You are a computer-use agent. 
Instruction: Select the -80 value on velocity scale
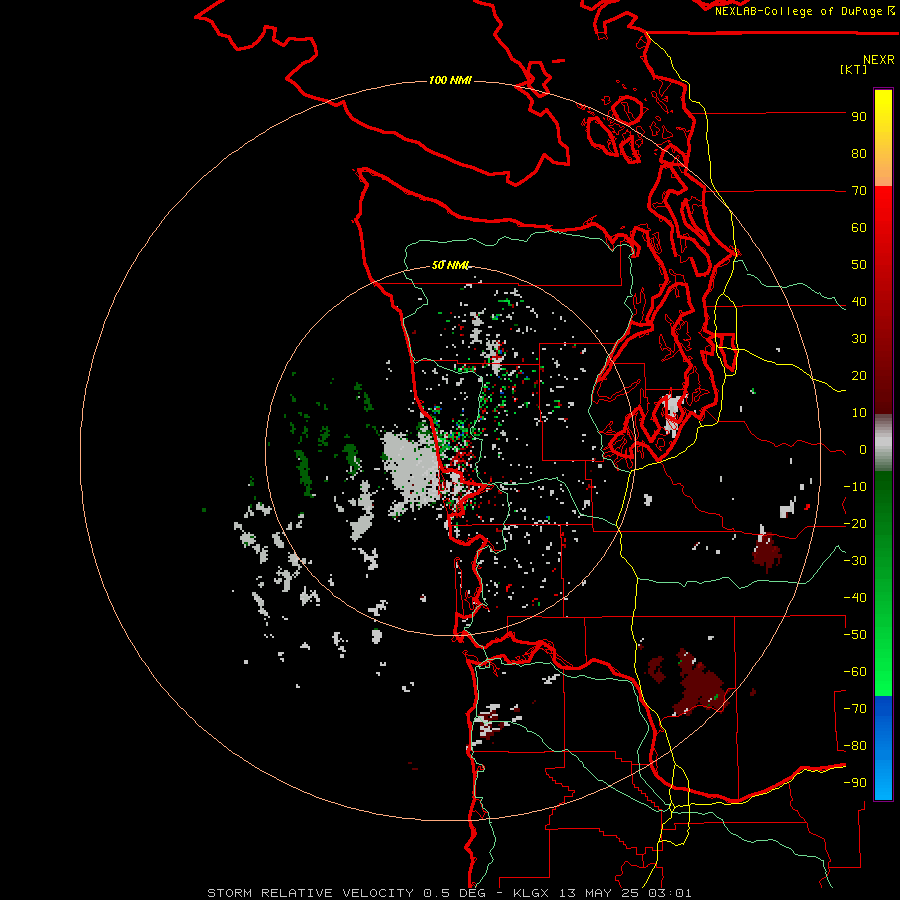(855, 746)
